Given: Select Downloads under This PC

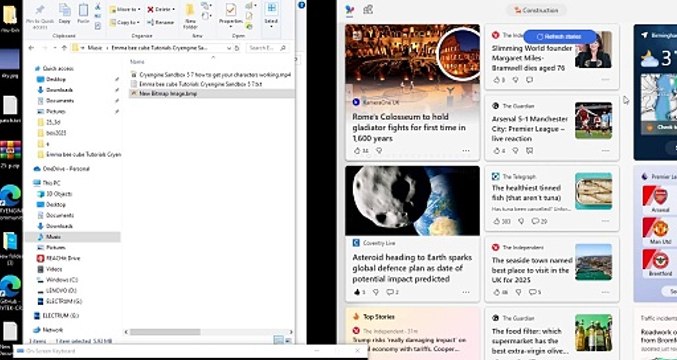Looking at the screenshot, I should coord(59,226).
